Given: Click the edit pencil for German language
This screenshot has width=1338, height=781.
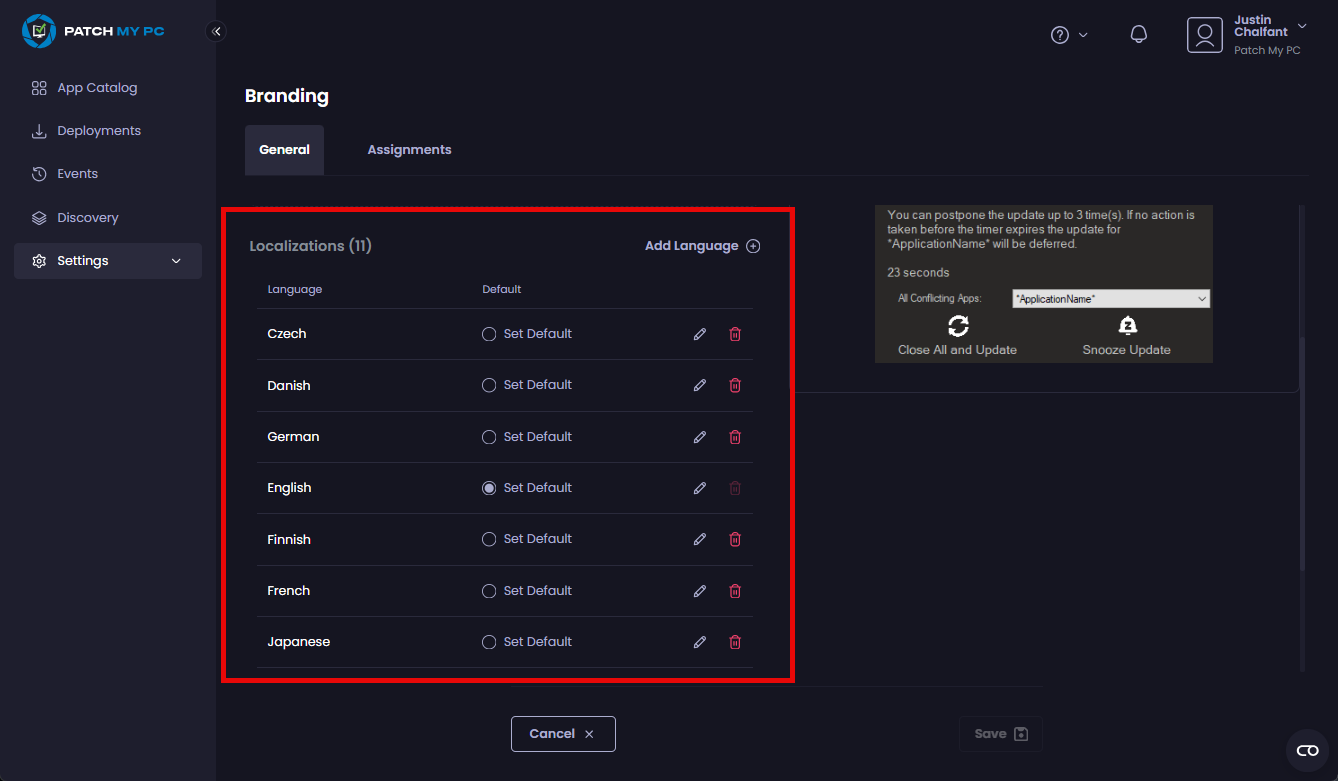Looking at the screenshot, I should (700, 437).
